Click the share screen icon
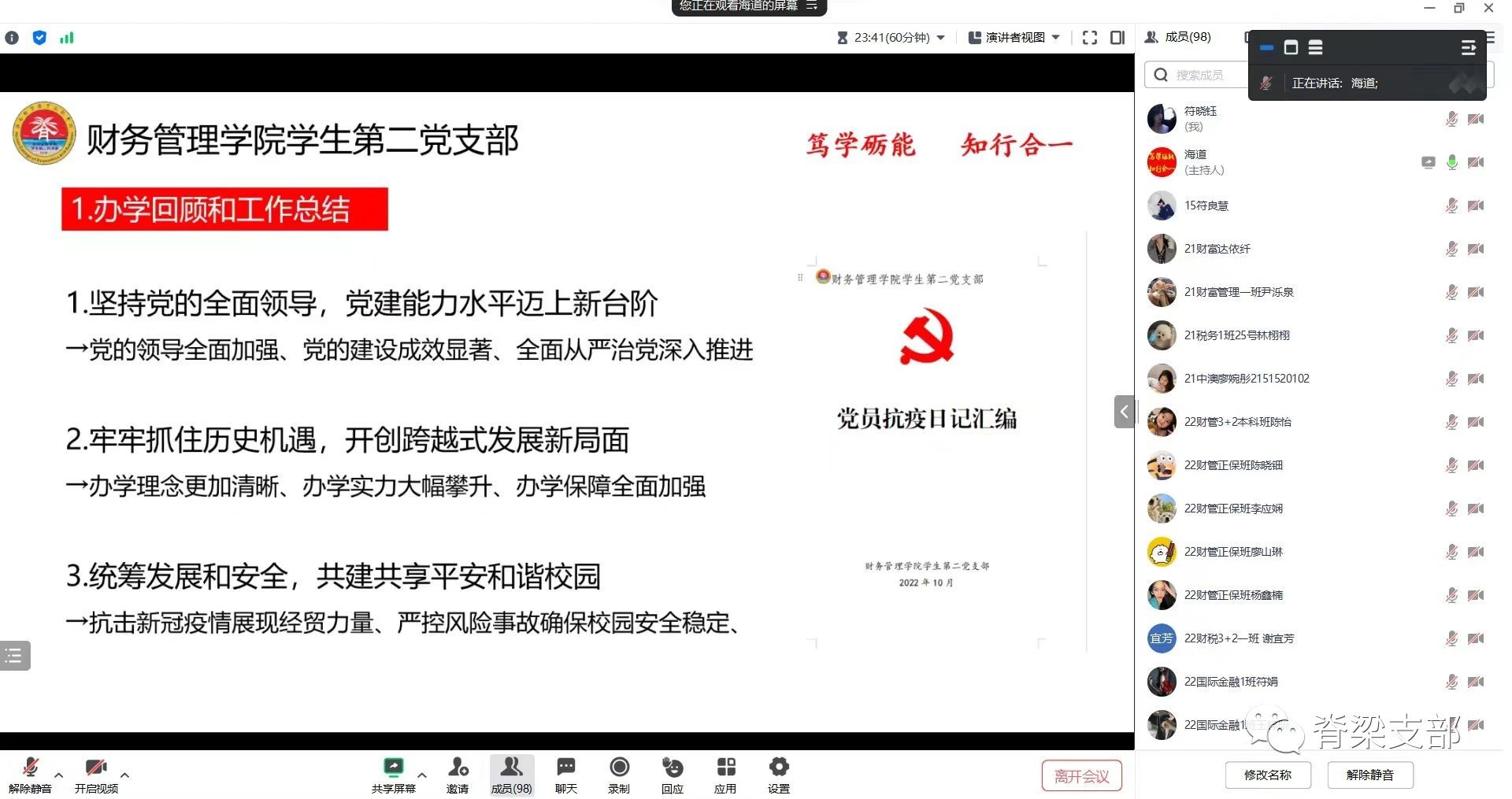 [x=393, y=768]
